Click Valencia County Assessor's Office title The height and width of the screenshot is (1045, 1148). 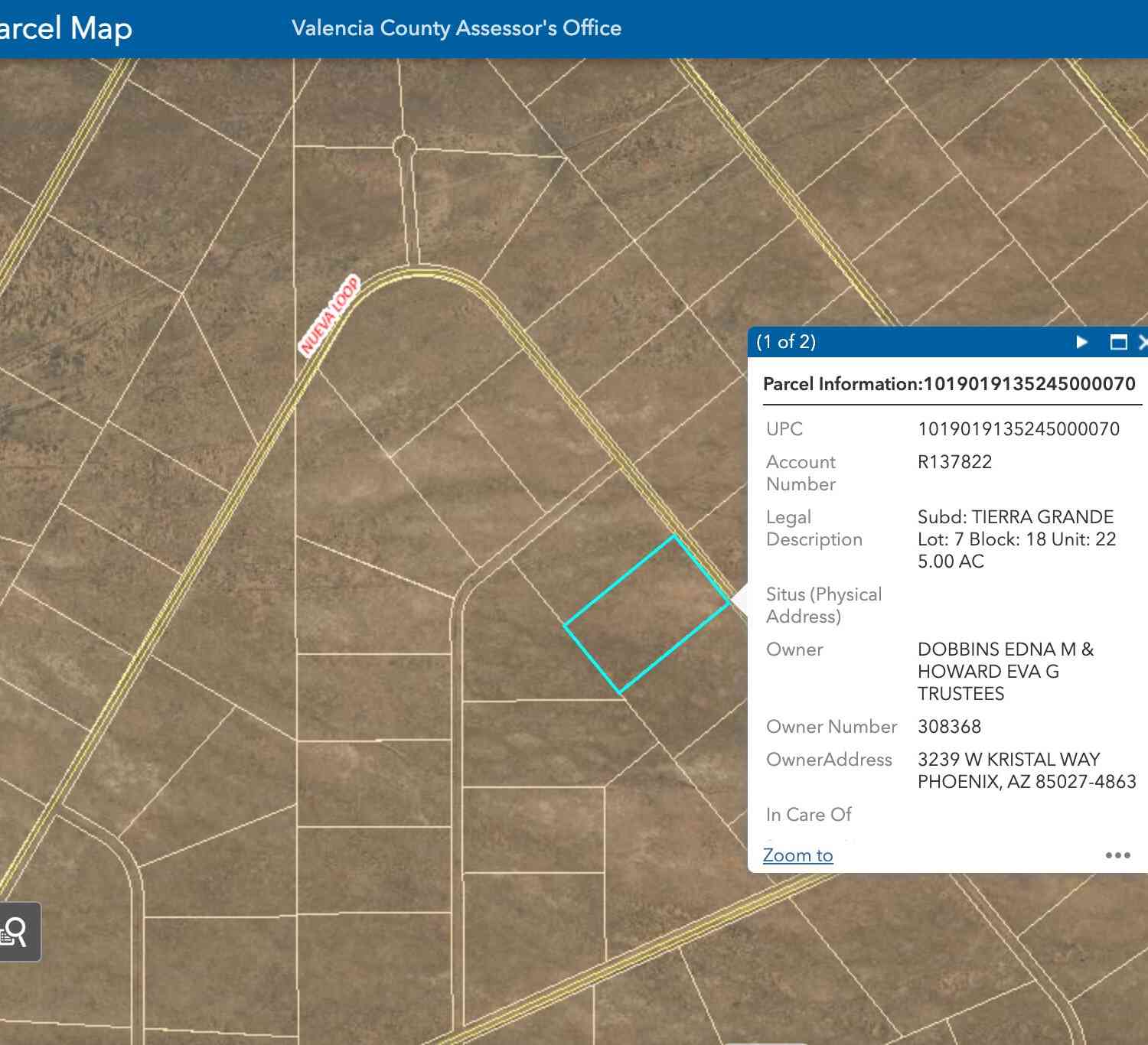click(x=456, y=28)
